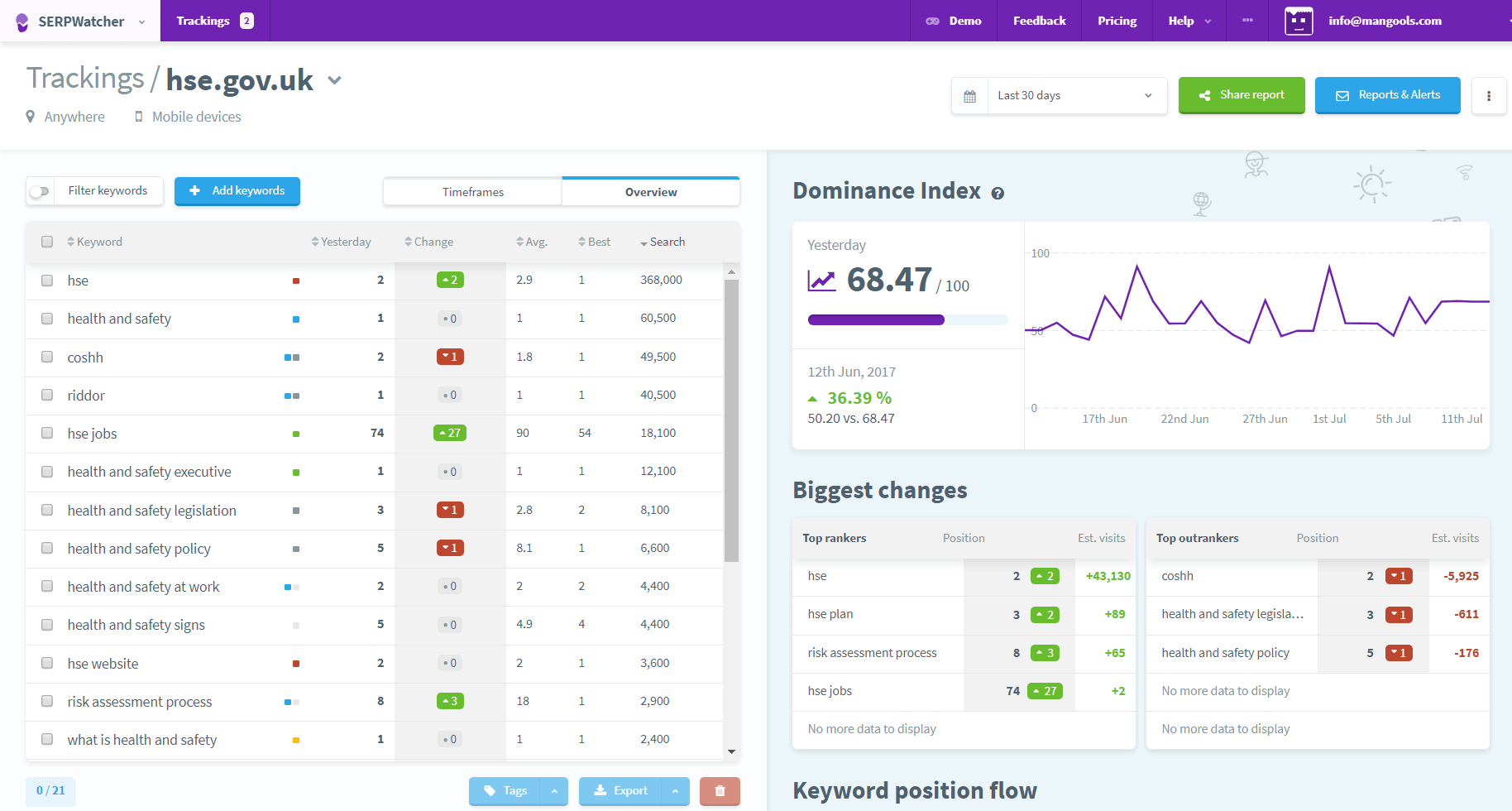Image resolution: width=1512 pixels, height=811 pixels.
Task: Open the Feedback menu item
Action: click(x=1039, y=21)
